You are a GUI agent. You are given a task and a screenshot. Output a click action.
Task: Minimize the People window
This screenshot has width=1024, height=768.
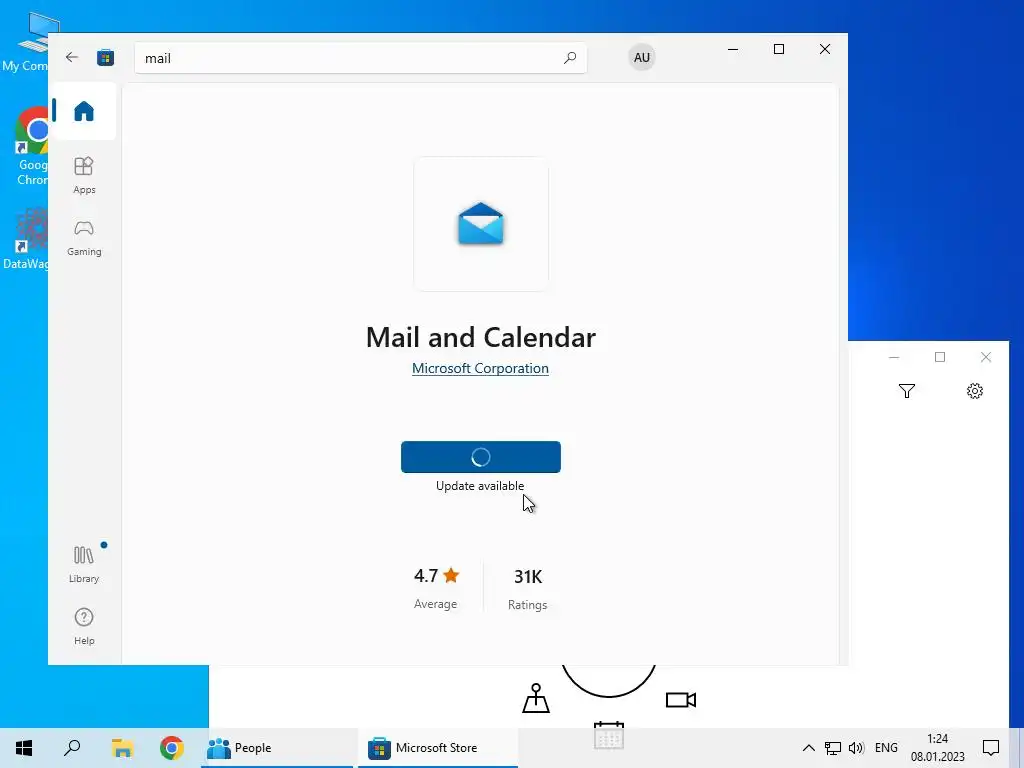coord(894,357)
